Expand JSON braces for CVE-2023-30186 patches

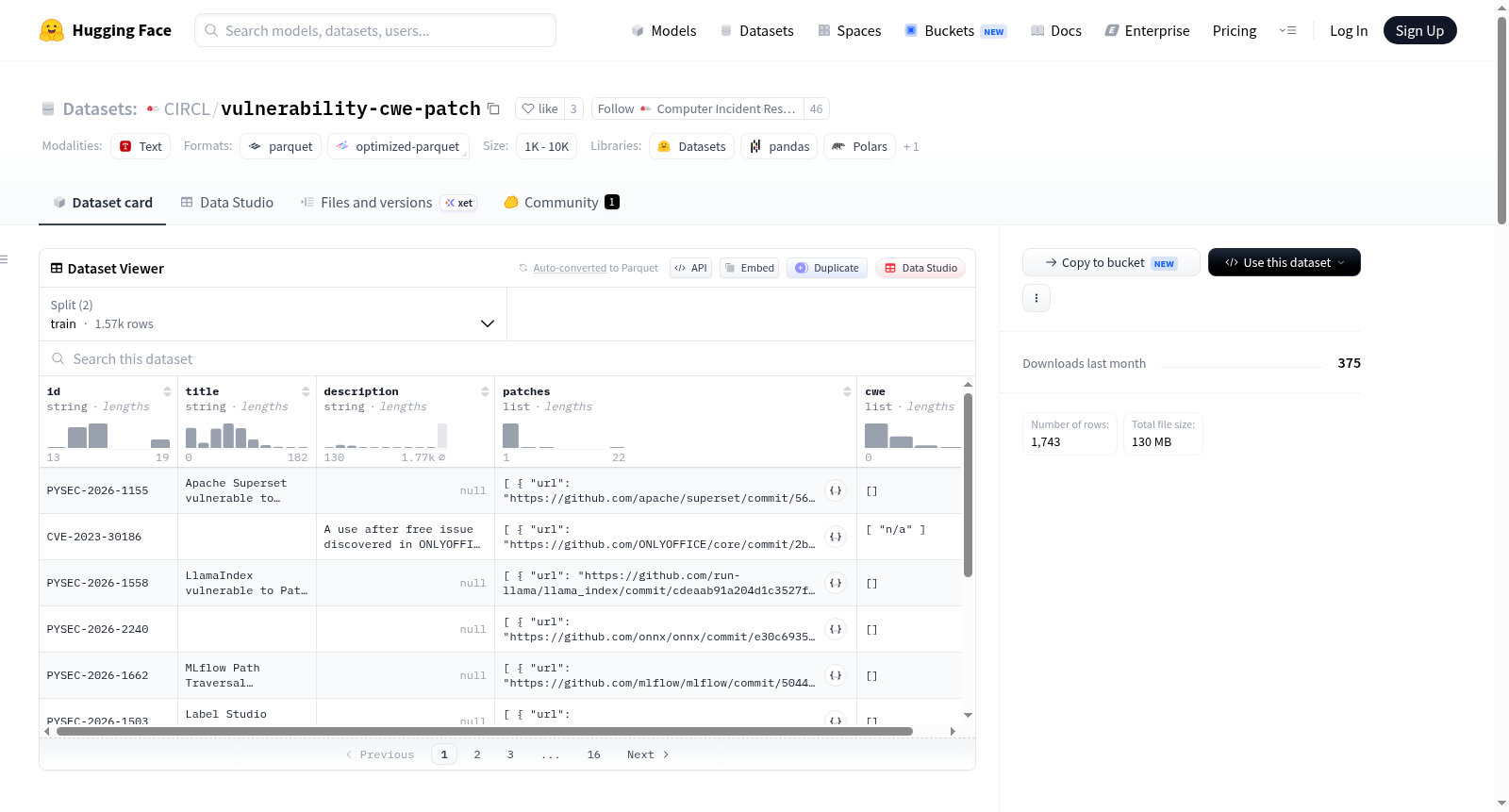[836, 537]
